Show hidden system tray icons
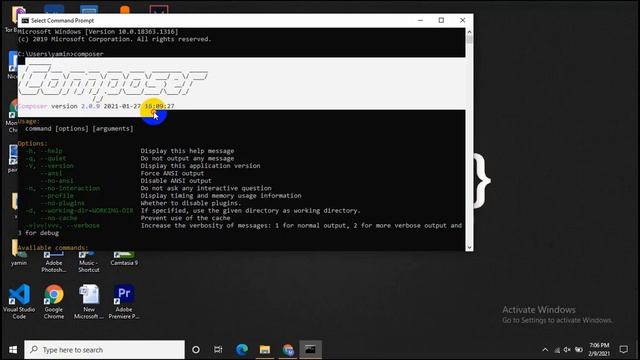Screen dimensions: 640x360 (x=545, y=350)
